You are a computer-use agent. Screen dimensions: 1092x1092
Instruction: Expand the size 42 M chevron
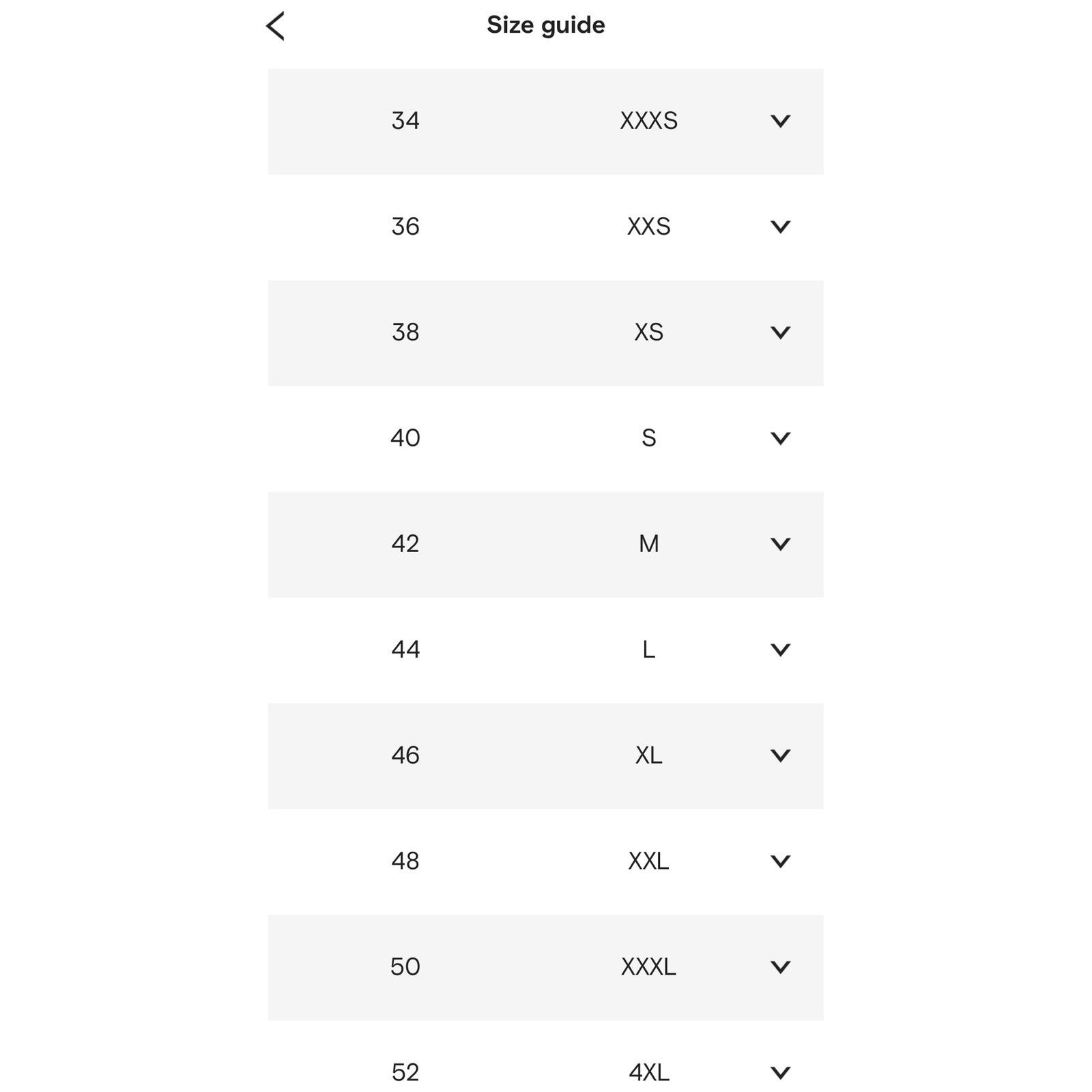[x=780, y=545]
